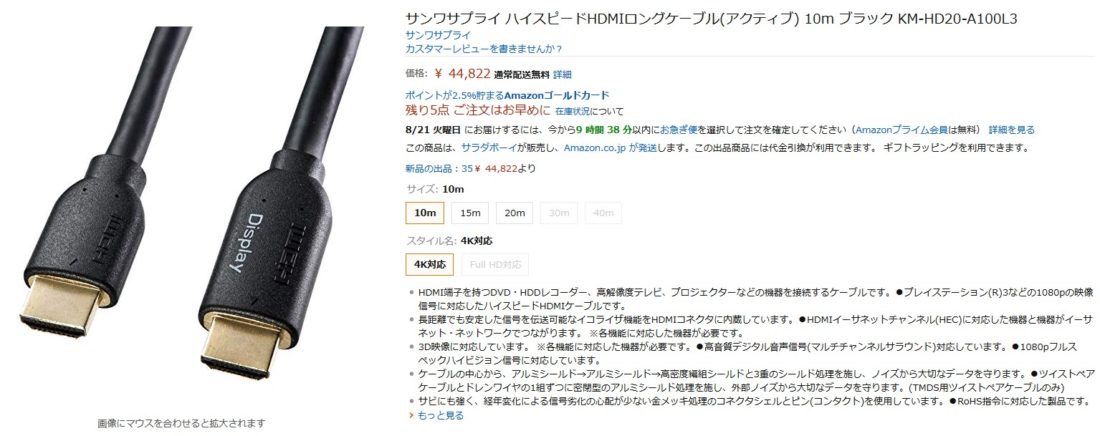Open the サンワサプライ brand link
Screen dimensions: 1100x436
(438, 34)
